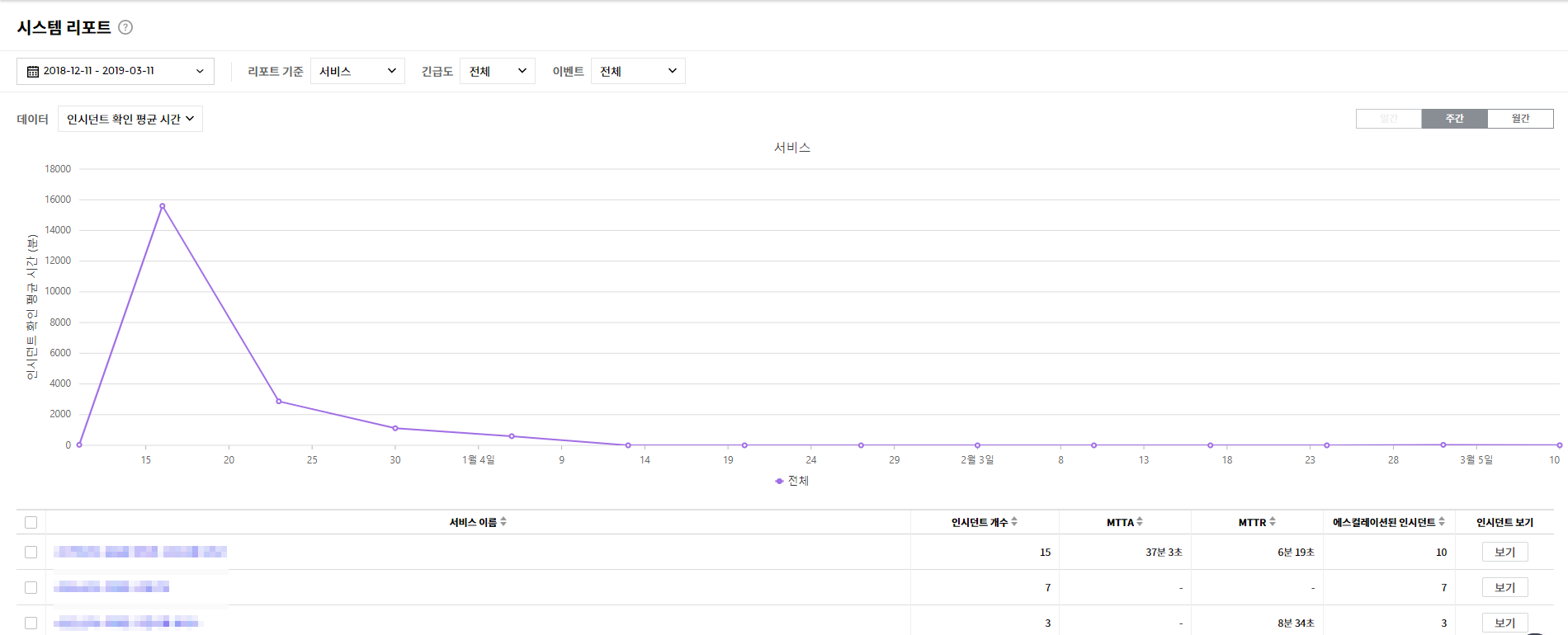
Task: Select the first service row checkbox
Action: (31, 553)
